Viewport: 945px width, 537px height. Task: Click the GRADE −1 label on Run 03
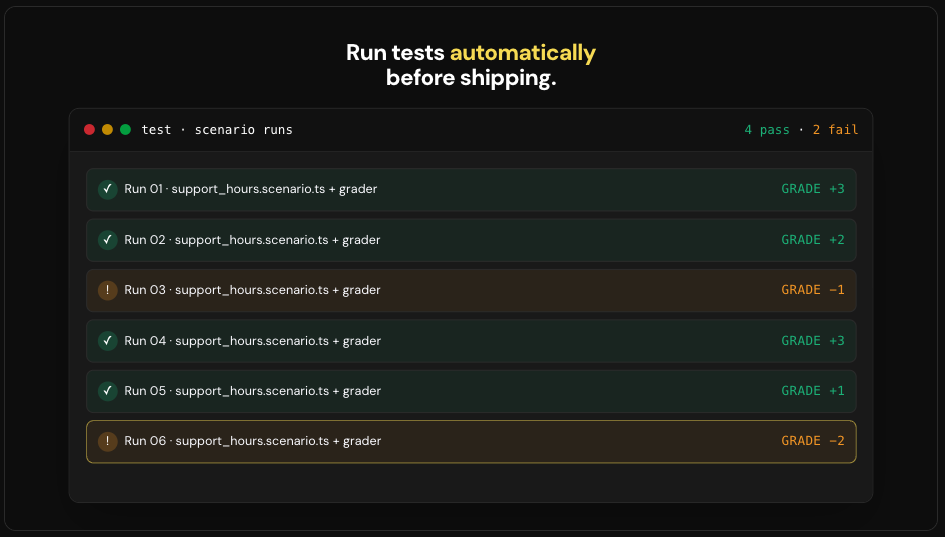coord(812,290)
